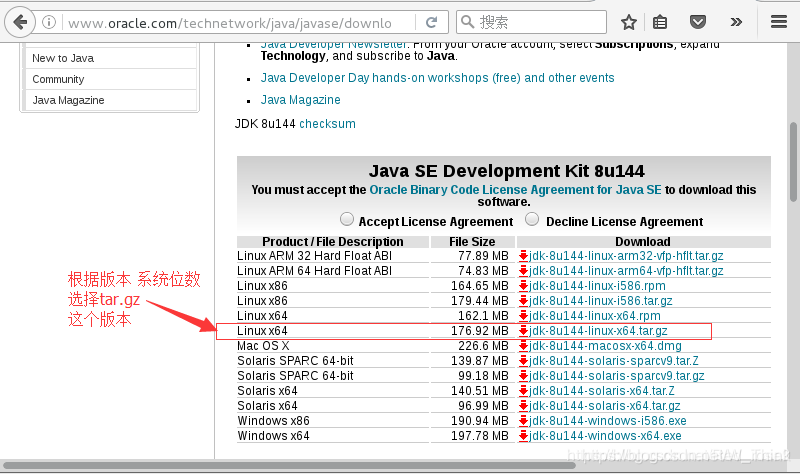The image size is (800, 474).
Task: Open the Firefox hamburger menu
Action: pyautogui.click(x=779, y=22)
